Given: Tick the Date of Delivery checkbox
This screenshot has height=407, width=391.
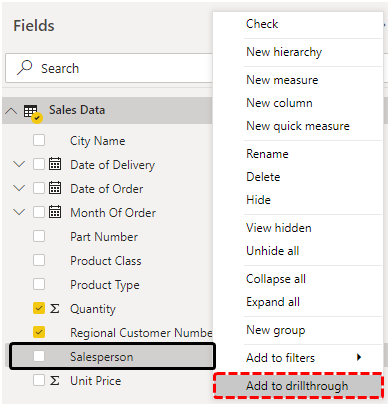Looking at the screenshot, I should (39, 164).
